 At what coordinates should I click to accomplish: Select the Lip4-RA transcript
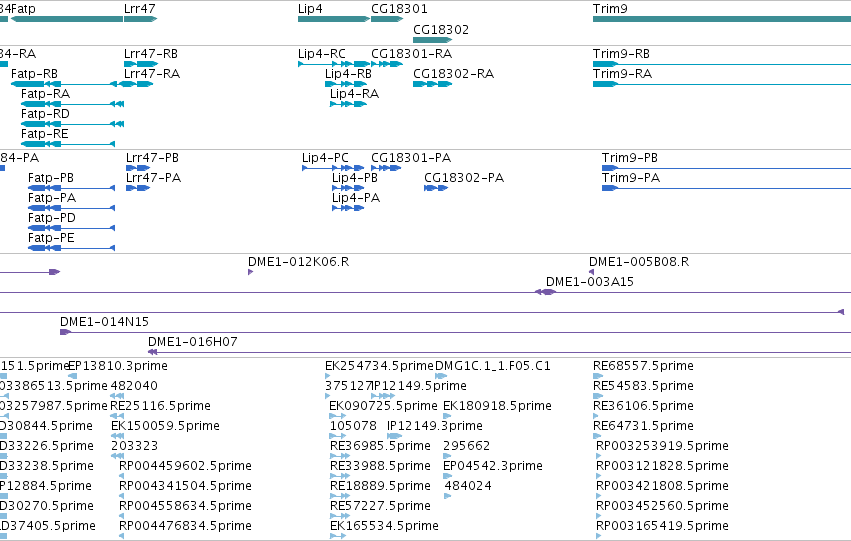[348, 104]
